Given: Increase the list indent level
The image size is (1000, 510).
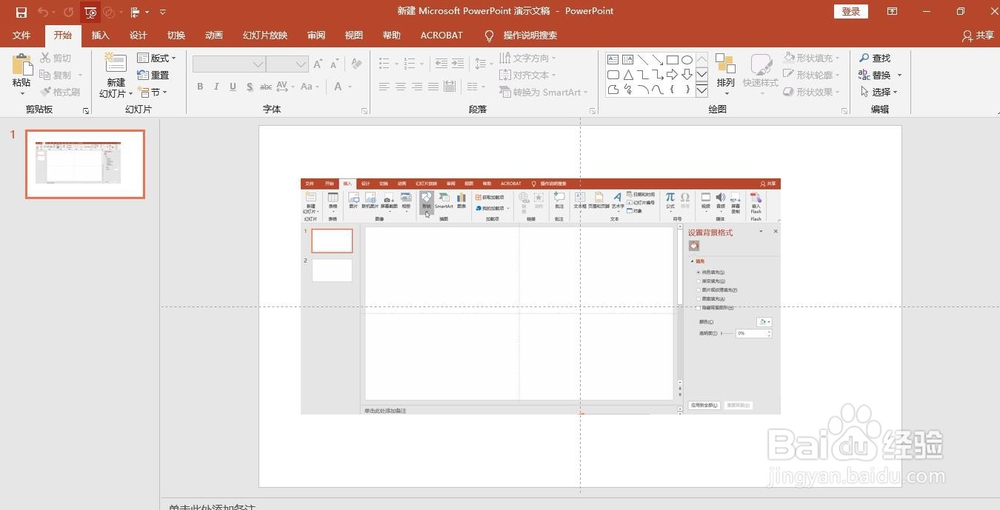Looking at the screenshot, I should 457,63.
